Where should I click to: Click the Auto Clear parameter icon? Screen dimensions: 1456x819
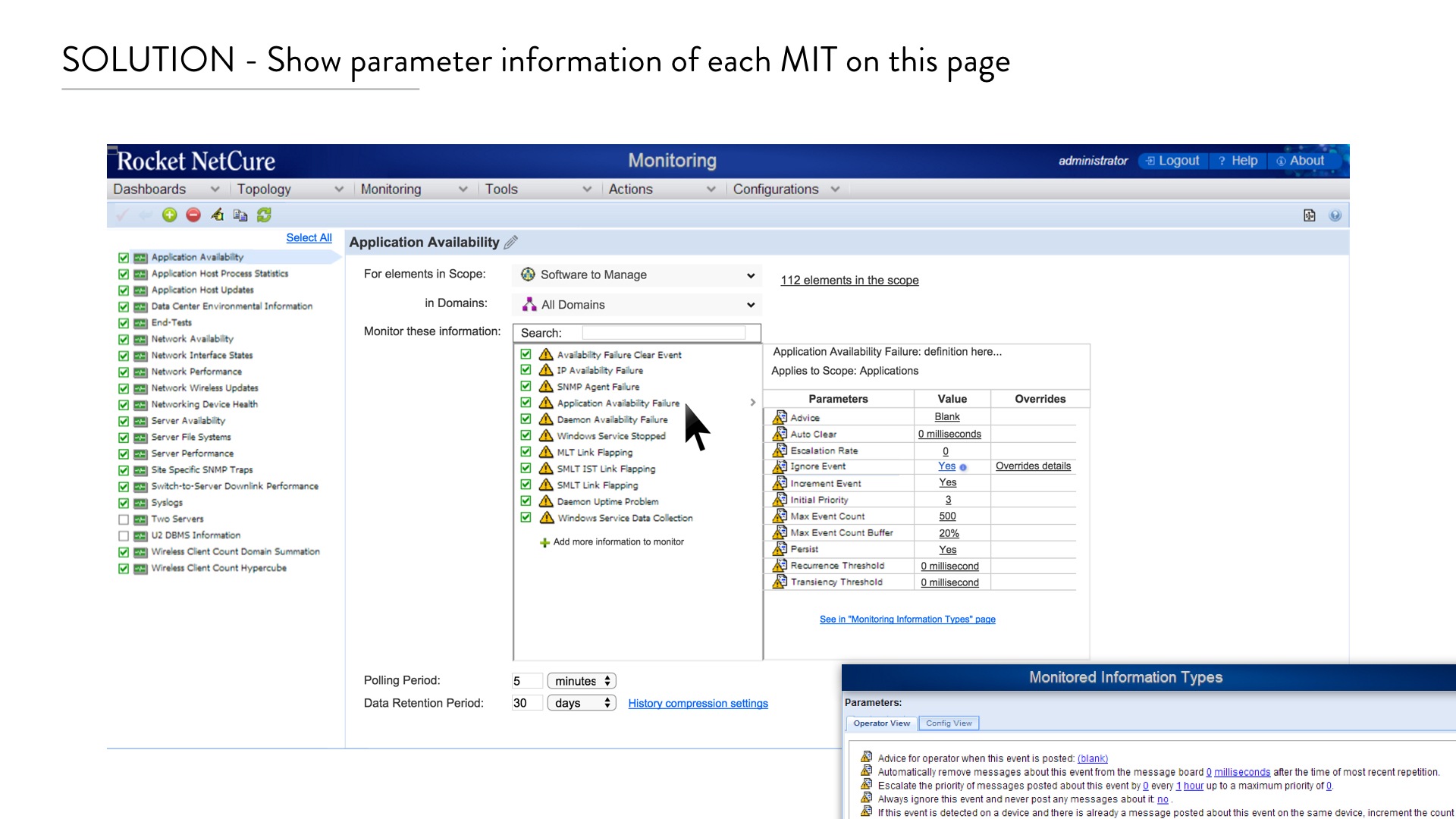tap(780, 434)
